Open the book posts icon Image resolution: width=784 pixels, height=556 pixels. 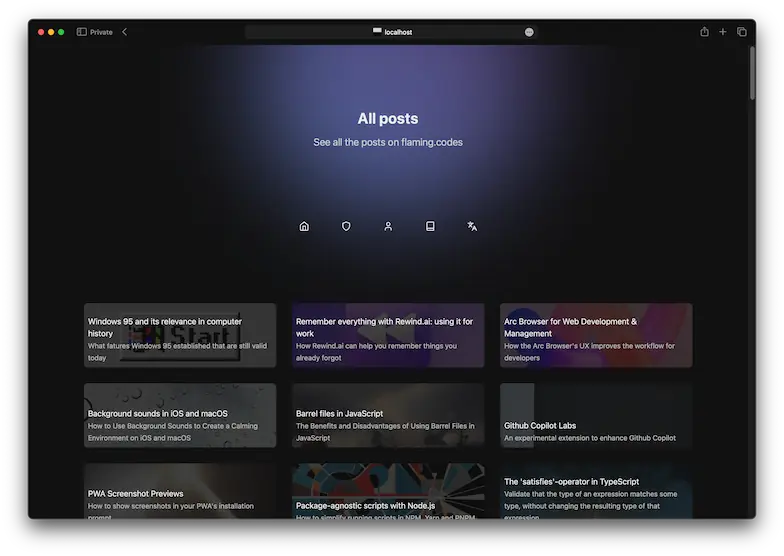(430, 226)
